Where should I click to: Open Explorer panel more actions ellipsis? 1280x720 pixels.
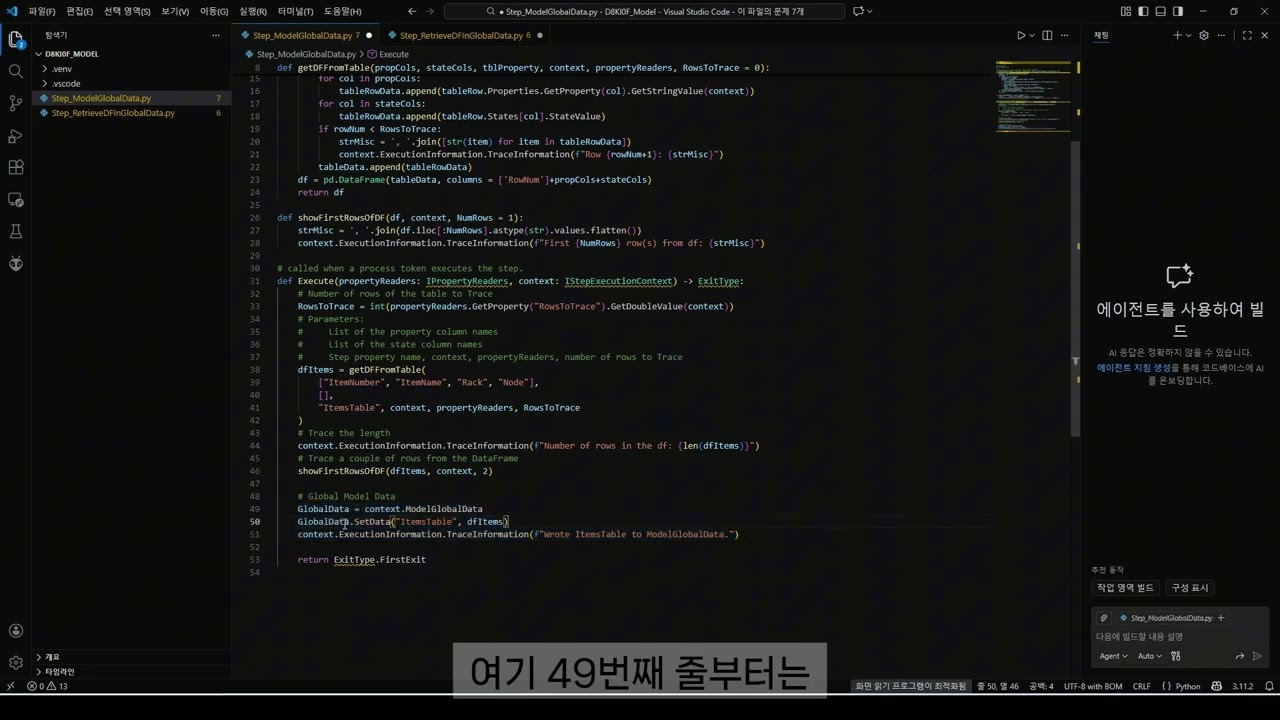click(215, 35)
